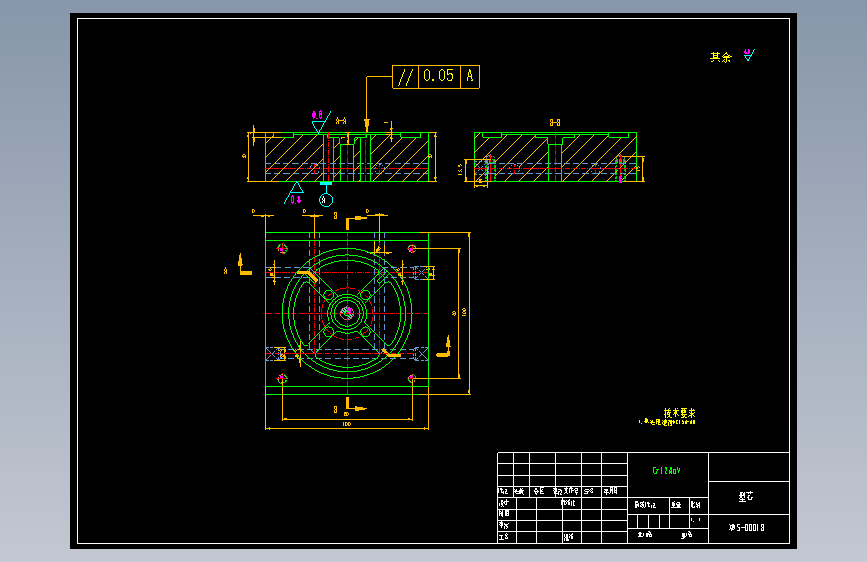The width and height of the screenshot is (867, 562).
Task: Click the drawing number ending 5-00018
Action: tap(746, 528)
